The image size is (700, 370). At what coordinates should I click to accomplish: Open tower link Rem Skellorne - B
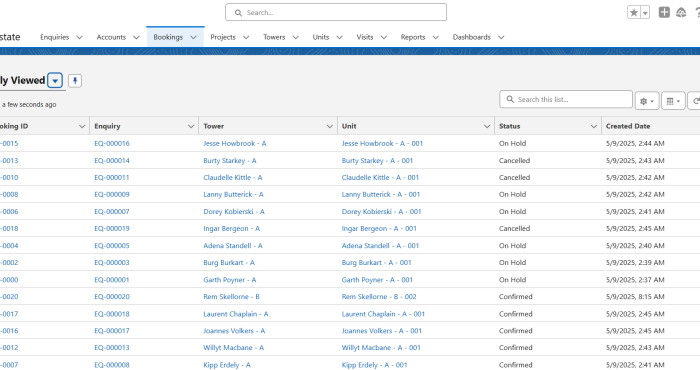click(x=231, y=297)
